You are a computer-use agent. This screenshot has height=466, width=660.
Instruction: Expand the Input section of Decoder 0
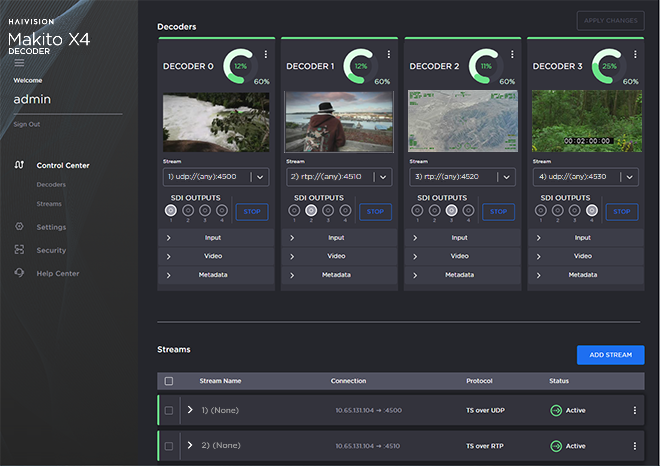point(215,238)
